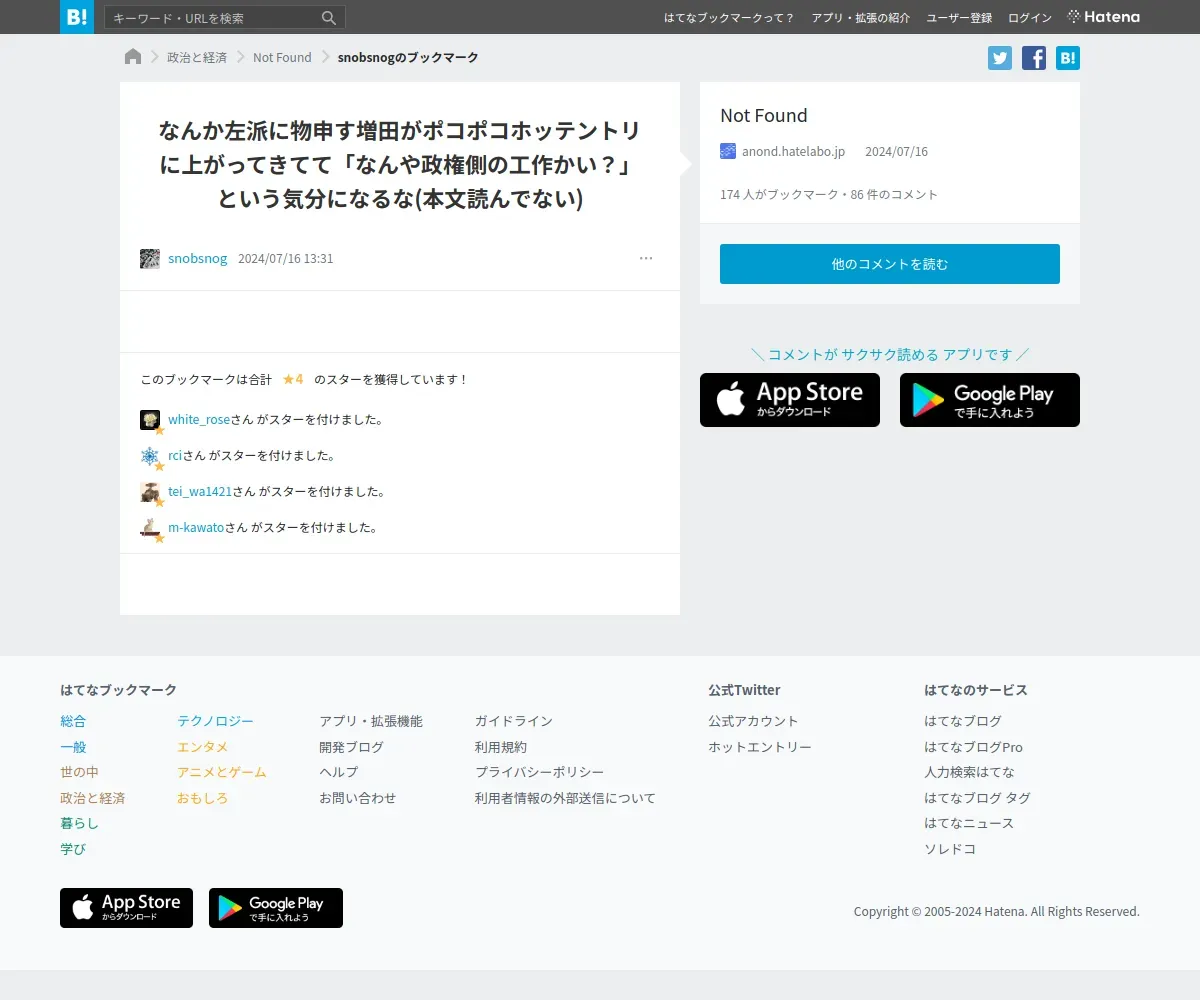Click 他のコメントを読む button
Screen dimensions: 1200x1000
tap(890, 264)
